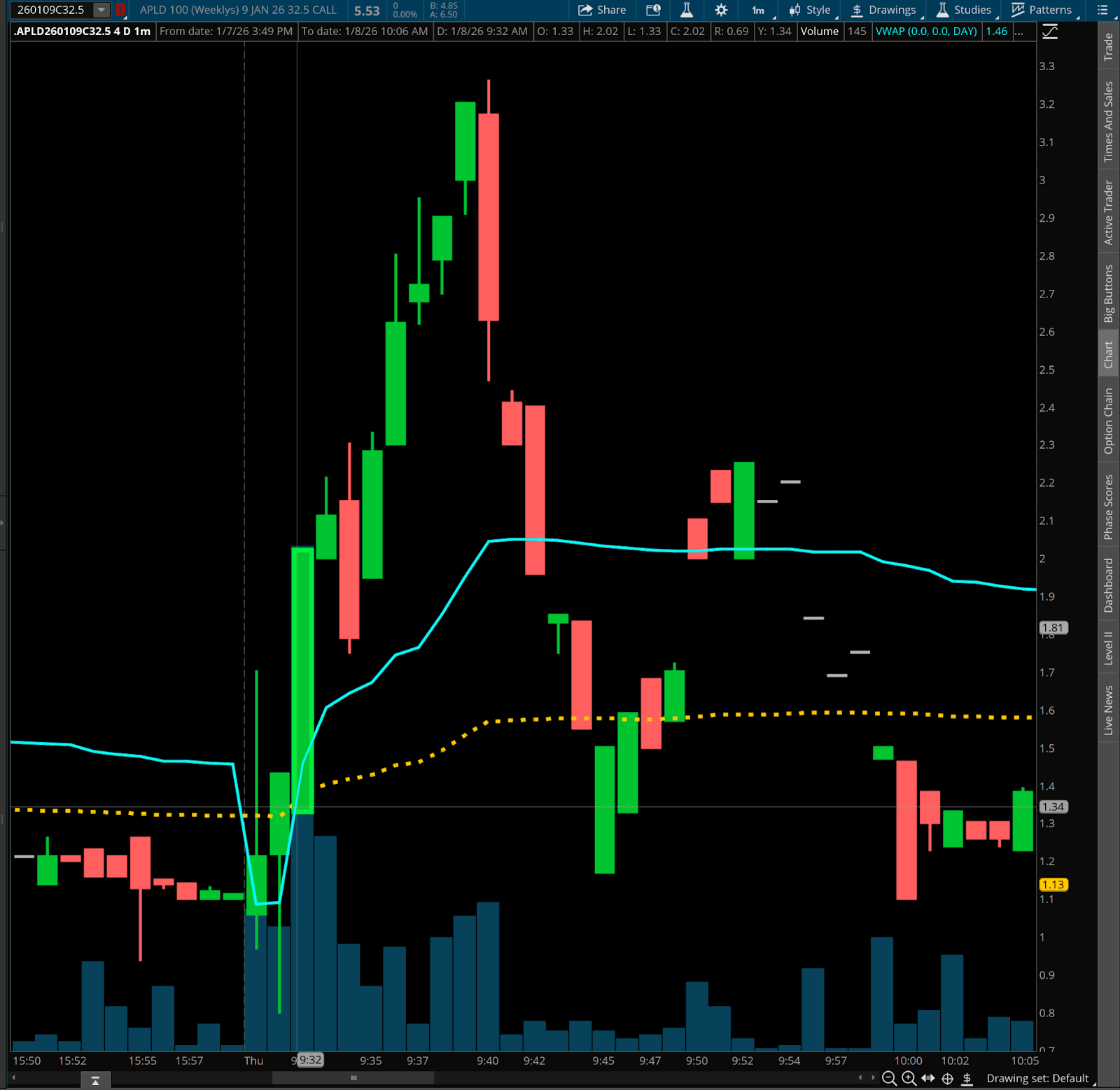
Task: Switch to the Option Chain side tab
Action: coord(1109,421)
